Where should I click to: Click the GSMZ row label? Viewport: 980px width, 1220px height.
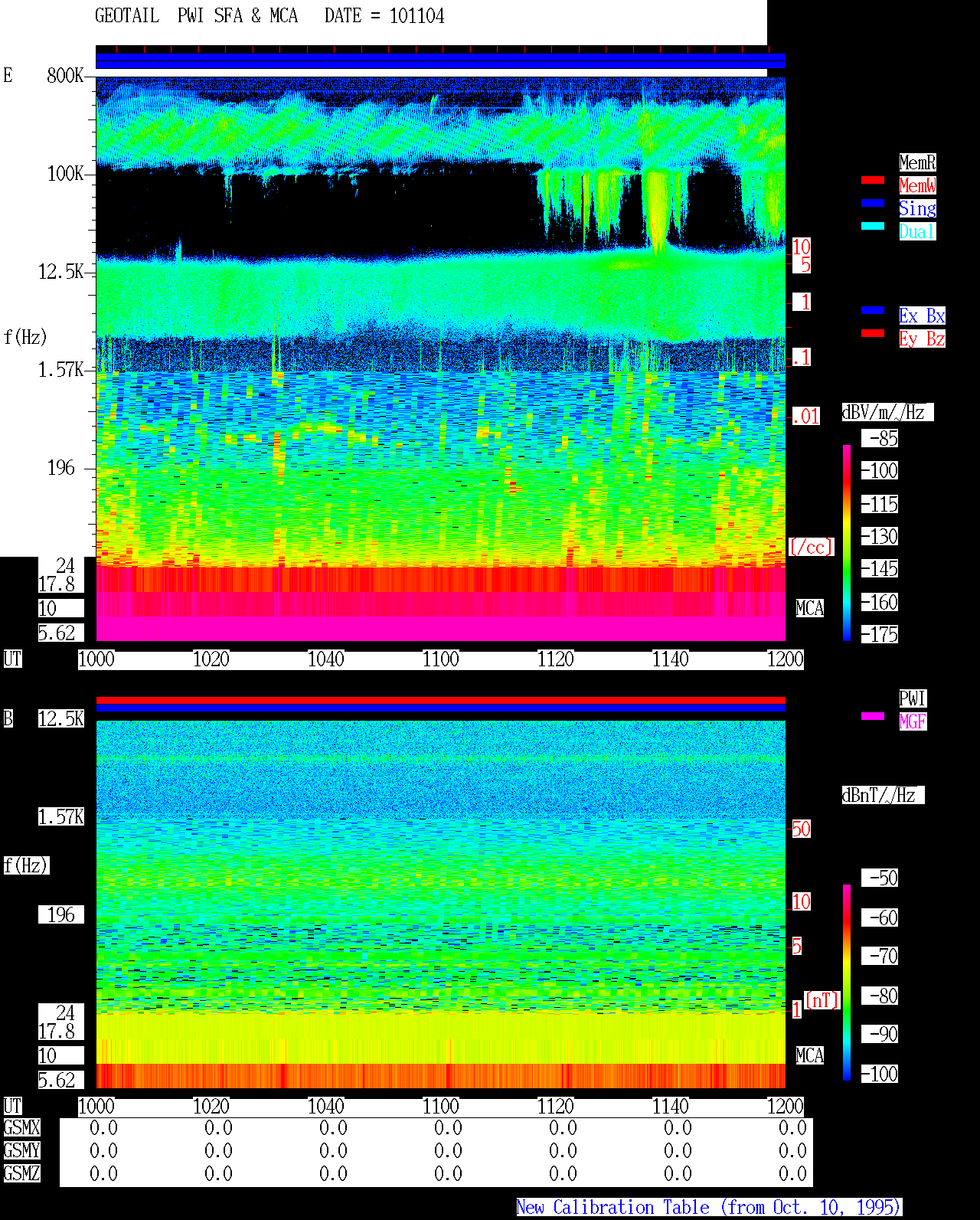tap(21, 1173)
